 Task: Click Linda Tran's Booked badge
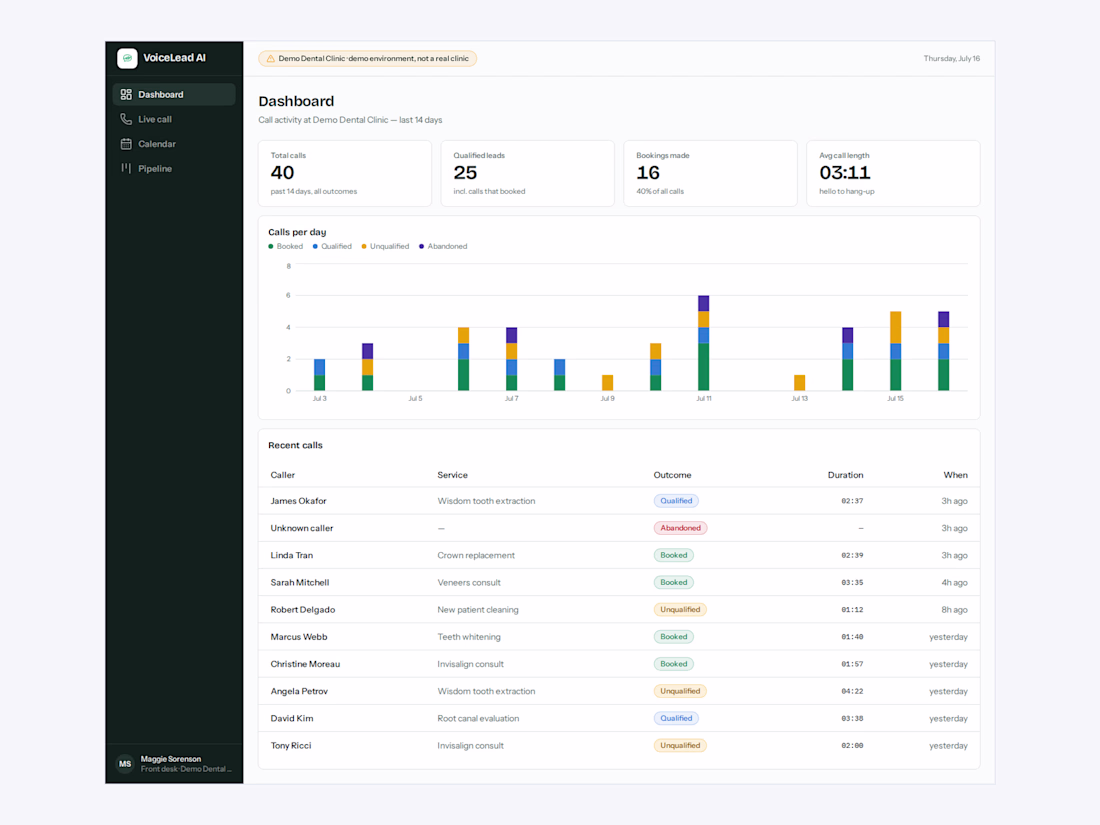click(x=673, y=556)
